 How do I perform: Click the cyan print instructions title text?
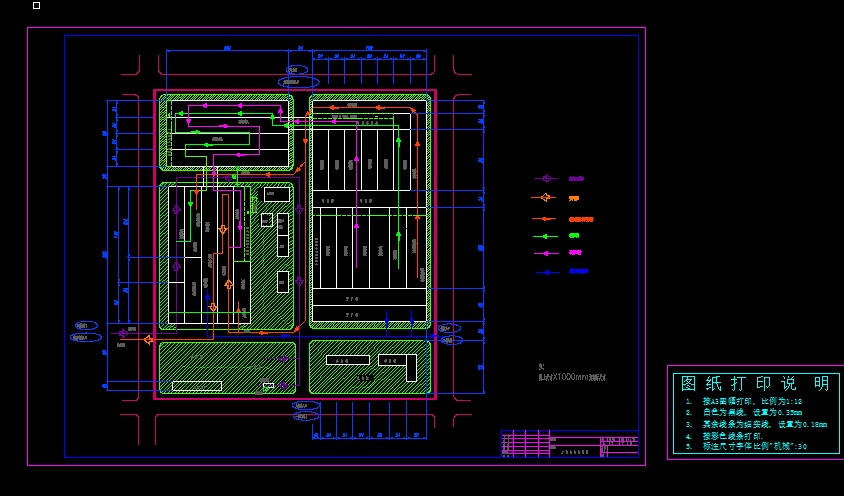pyautogui.click(x=754, y=384)
